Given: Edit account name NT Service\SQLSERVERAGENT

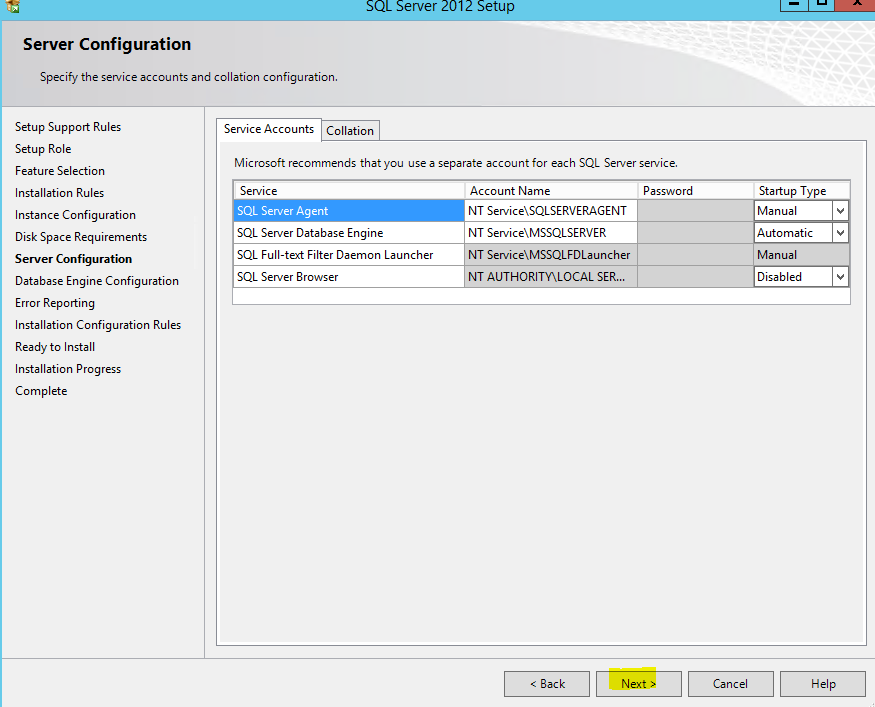Looking at the screenshot, I should click(551, 211).
